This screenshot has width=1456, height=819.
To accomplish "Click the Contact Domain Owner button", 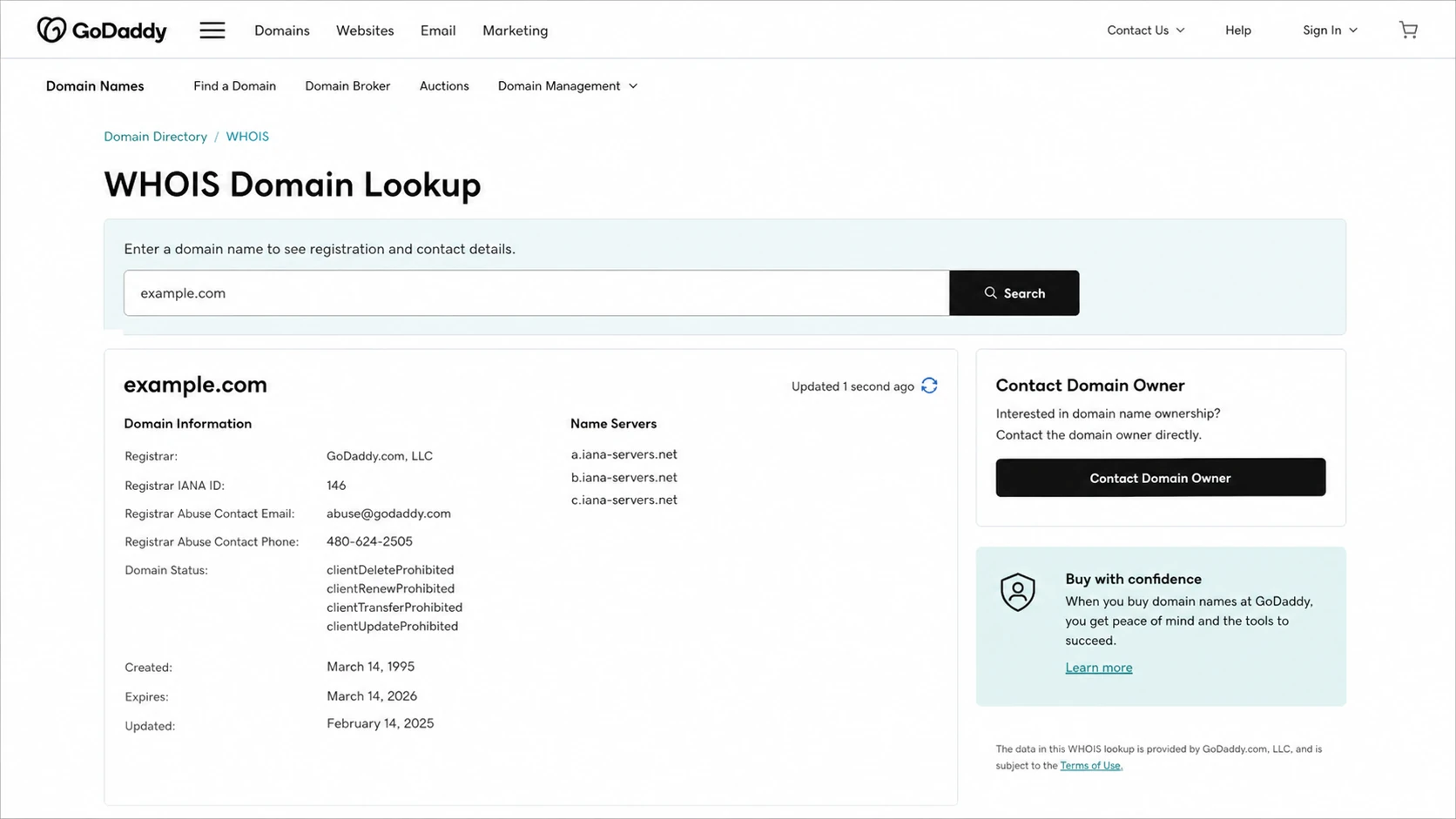I will pos(1160,478).
